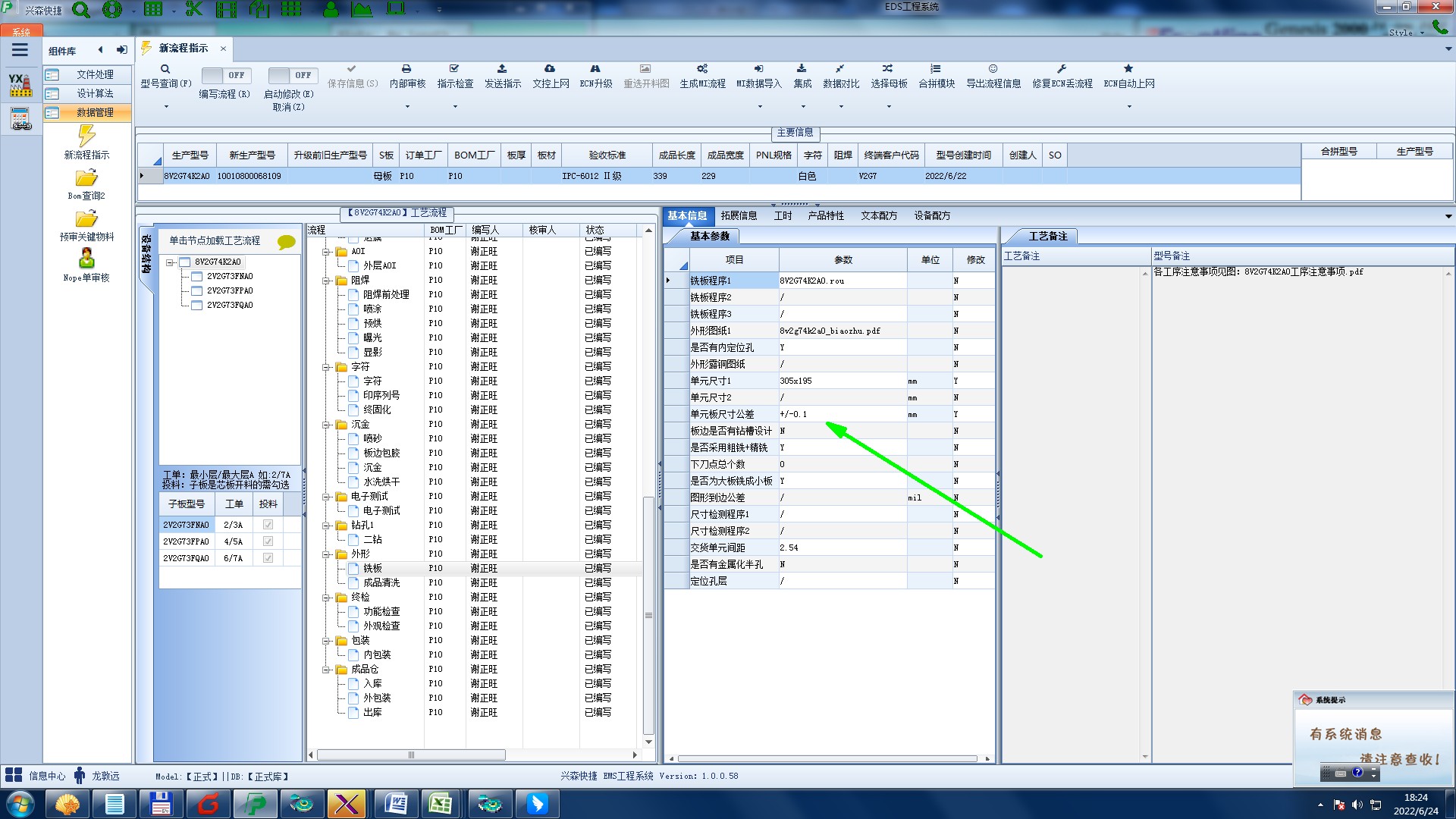Open 数据管理 in component library
The width and height of the screenshot is (1456, 819).
tap(87, 112)
